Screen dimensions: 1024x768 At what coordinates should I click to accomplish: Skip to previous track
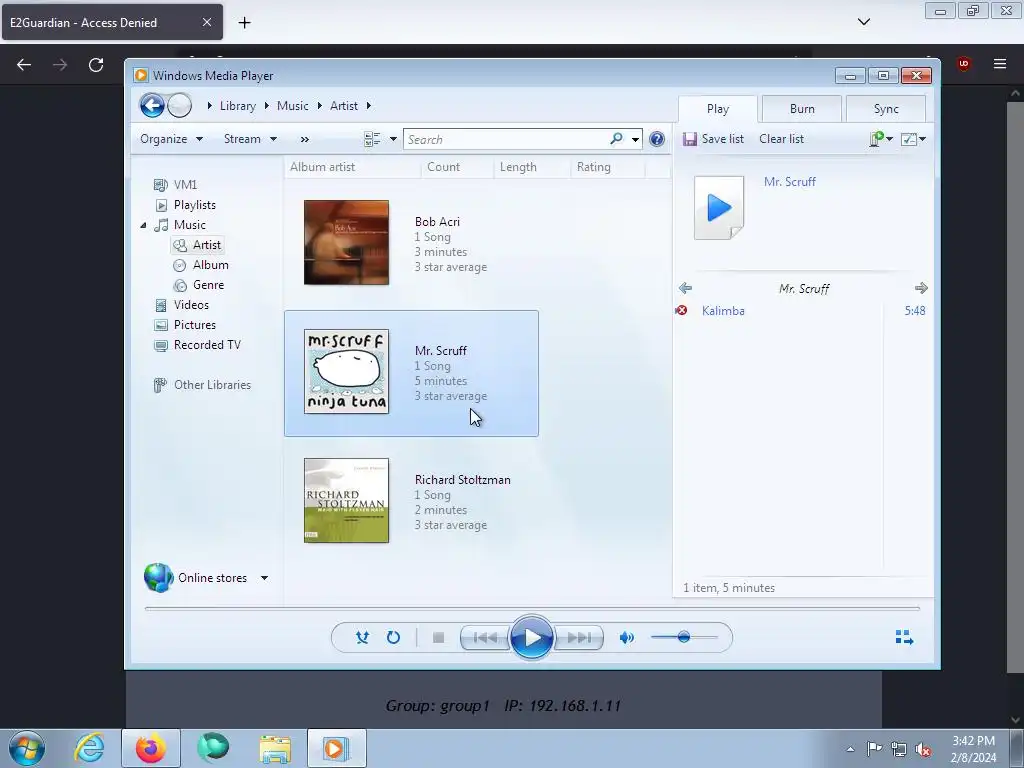click(x=485, y=637)
